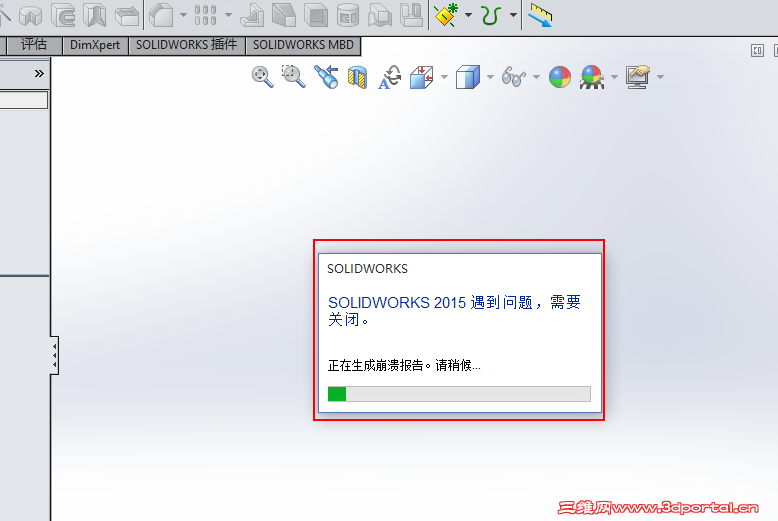
Task: Select the Boundary Cut tool
Action: pyautogui.click(x=127, y=15)
